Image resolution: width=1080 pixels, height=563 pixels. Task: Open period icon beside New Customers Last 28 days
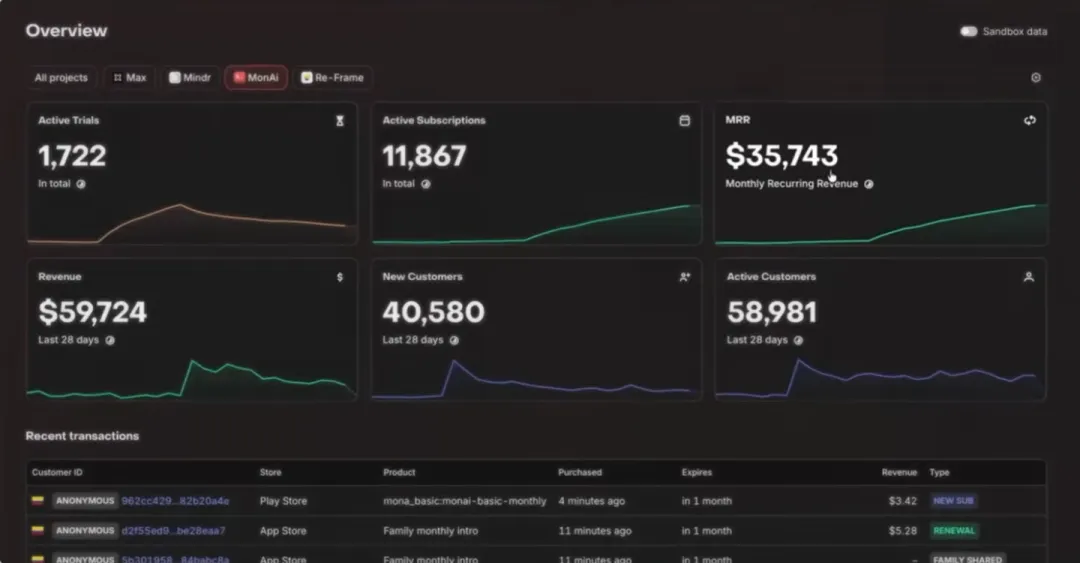pos(454,340)
